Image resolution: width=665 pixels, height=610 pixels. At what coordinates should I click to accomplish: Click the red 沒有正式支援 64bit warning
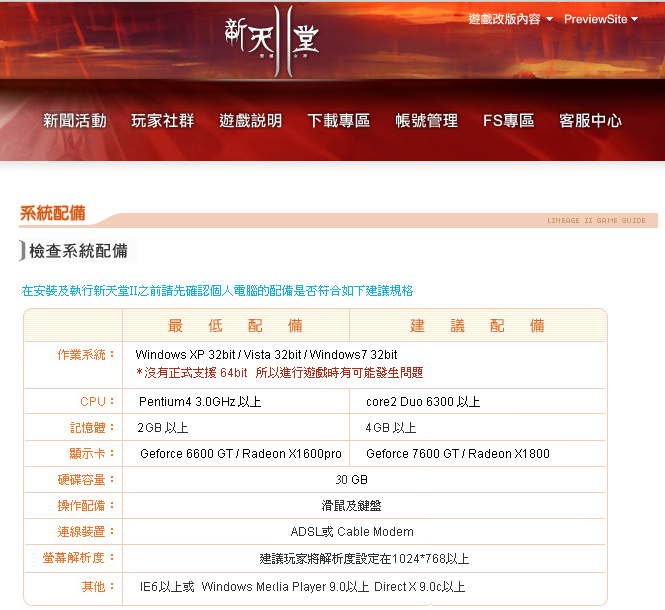coord(279,373)
